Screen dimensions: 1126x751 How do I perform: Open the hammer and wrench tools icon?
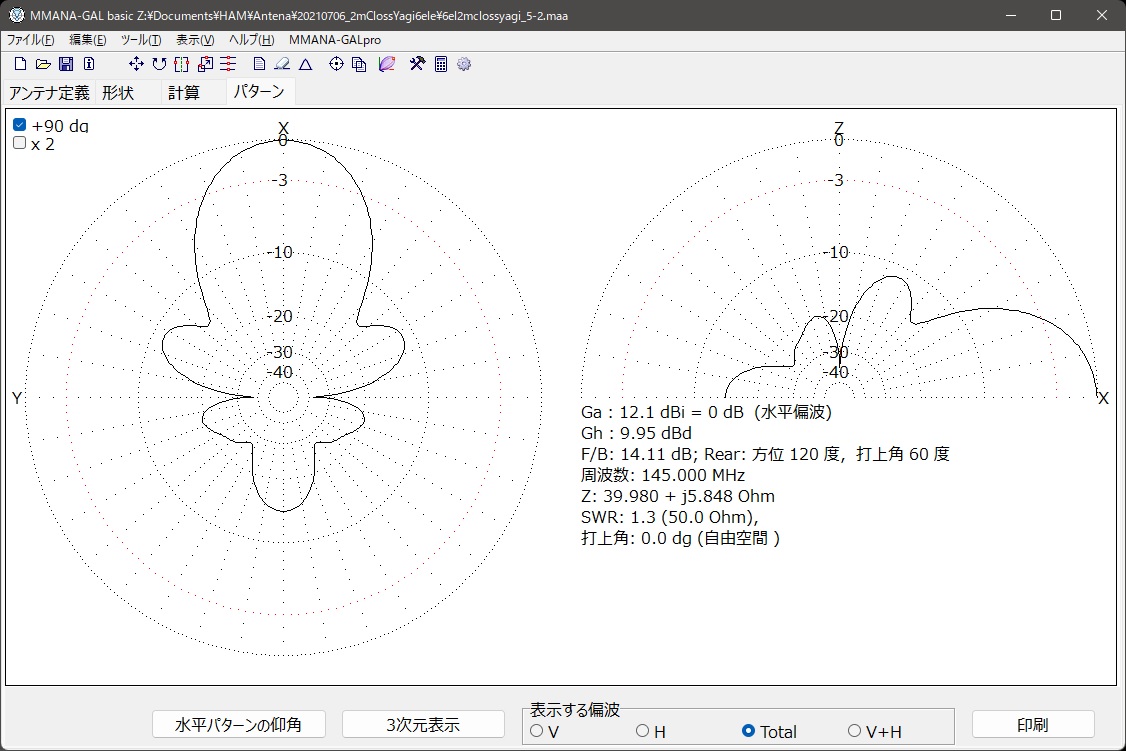click(x=418, y=64)
